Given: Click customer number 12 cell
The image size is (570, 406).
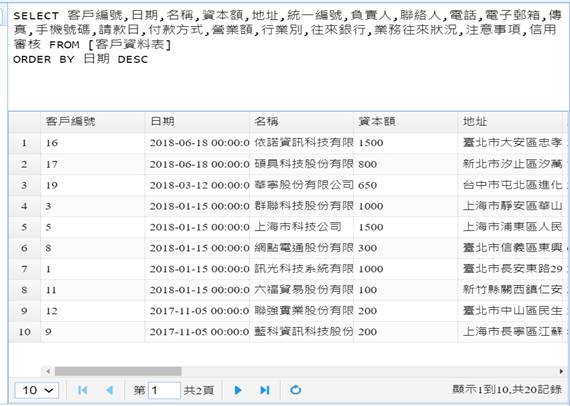Looking at the screenshot, I should 93,311.
